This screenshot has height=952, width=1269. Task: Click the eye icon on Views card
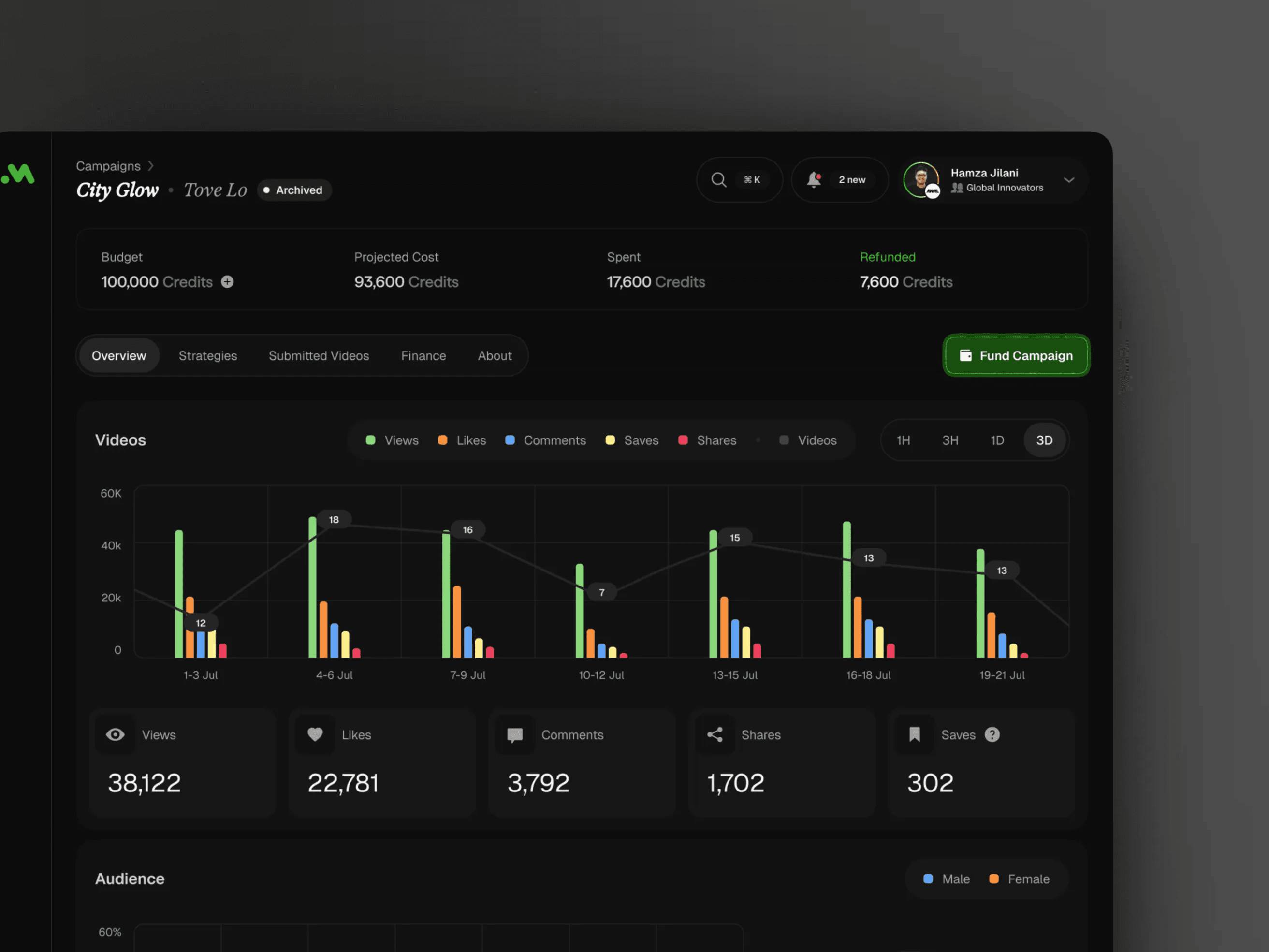coord(116,734)
